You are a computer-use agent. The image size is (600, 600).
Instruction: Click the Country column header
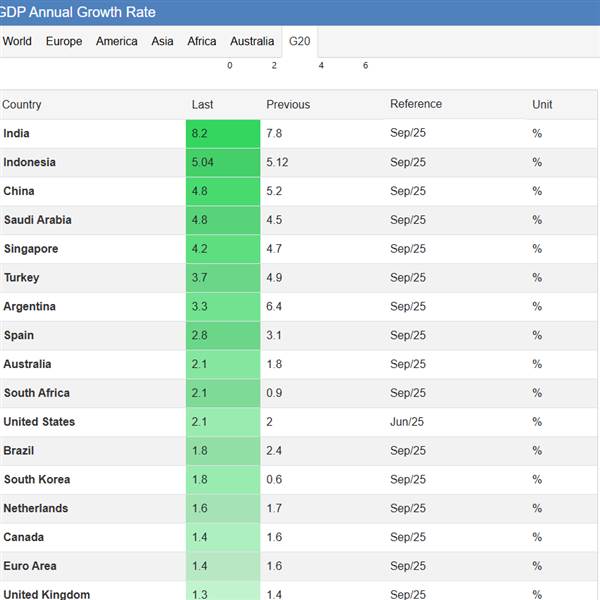[22, 105]
